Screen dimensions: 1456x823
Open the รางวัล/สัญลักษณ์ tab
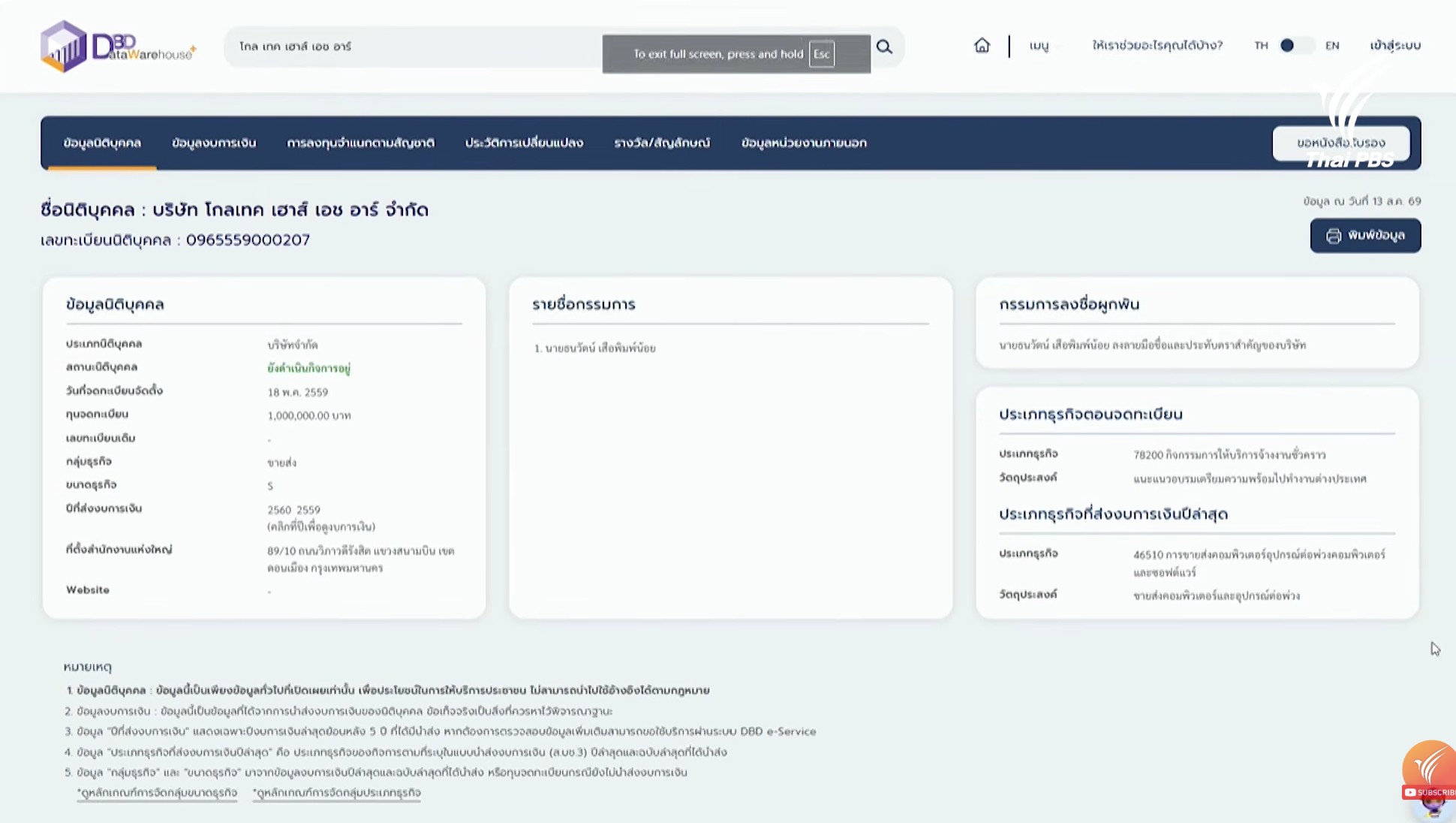(662, 143)
